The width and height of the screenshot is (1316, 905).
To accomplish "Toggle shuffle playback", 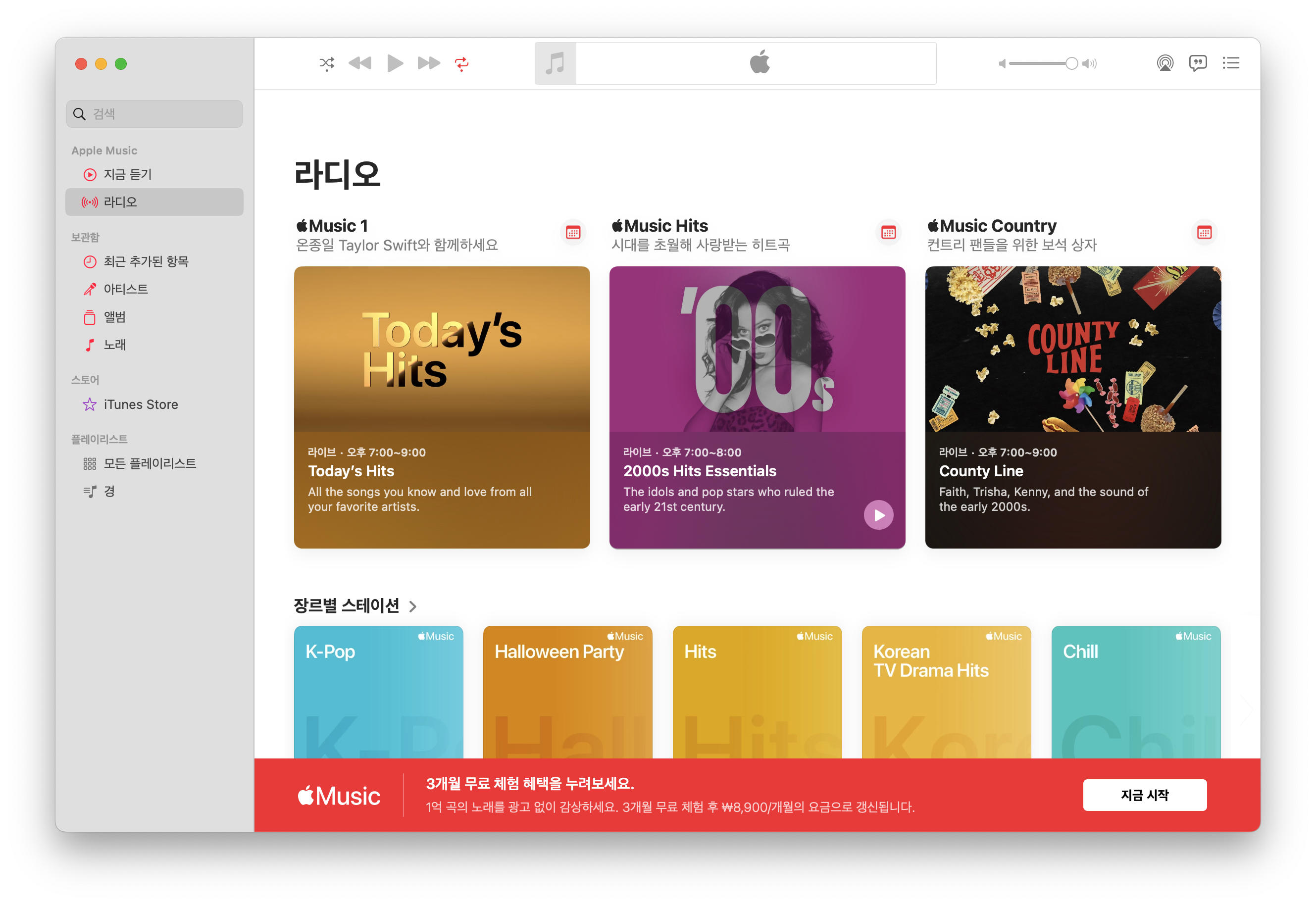I will 327,63.
